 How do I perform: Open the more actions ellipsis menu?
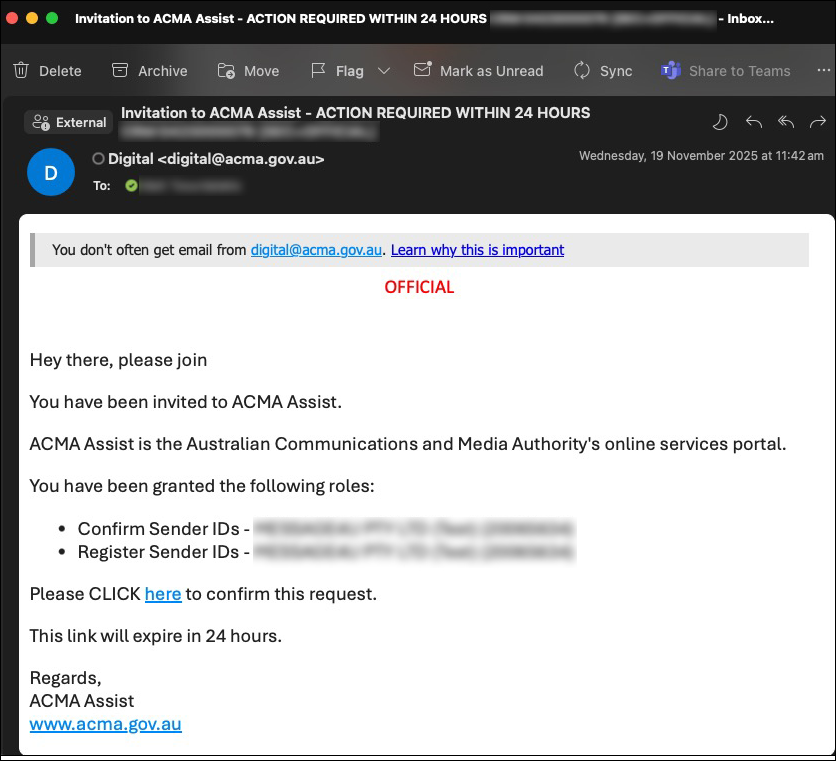pyautogui.click(x=824, y=70)
